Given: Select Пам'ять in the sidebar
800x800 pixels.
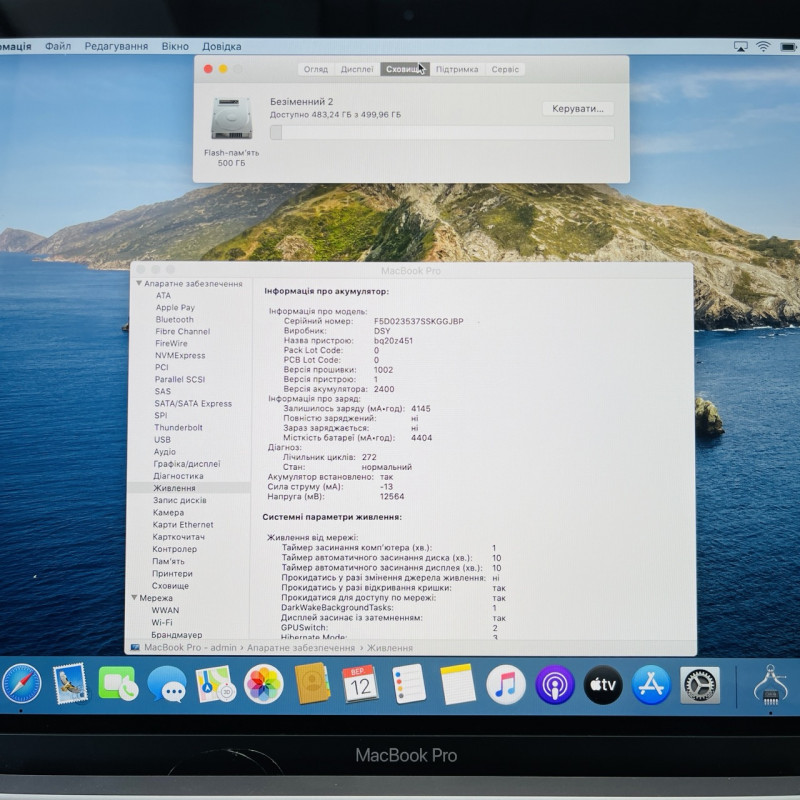Looking at the screenshot, I should tap(168, 561).
